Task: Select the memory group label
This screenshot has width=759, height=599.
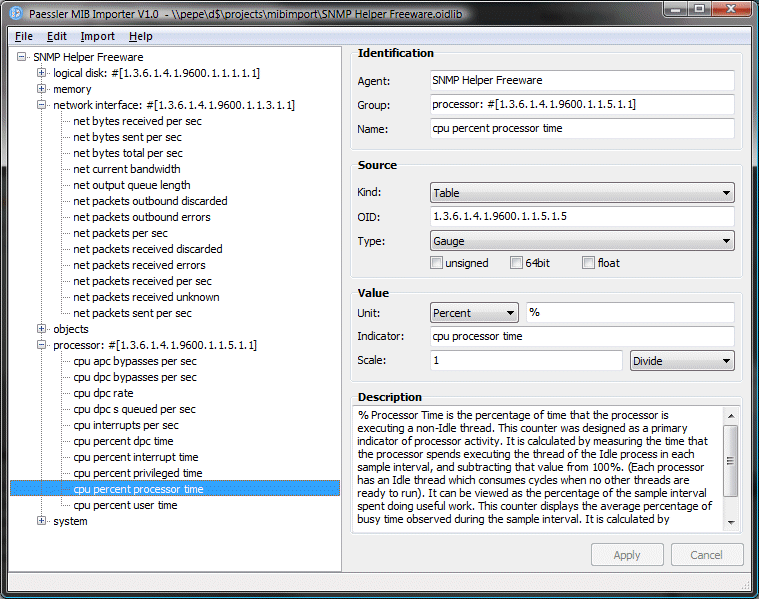Action: (x=72, y=89)
